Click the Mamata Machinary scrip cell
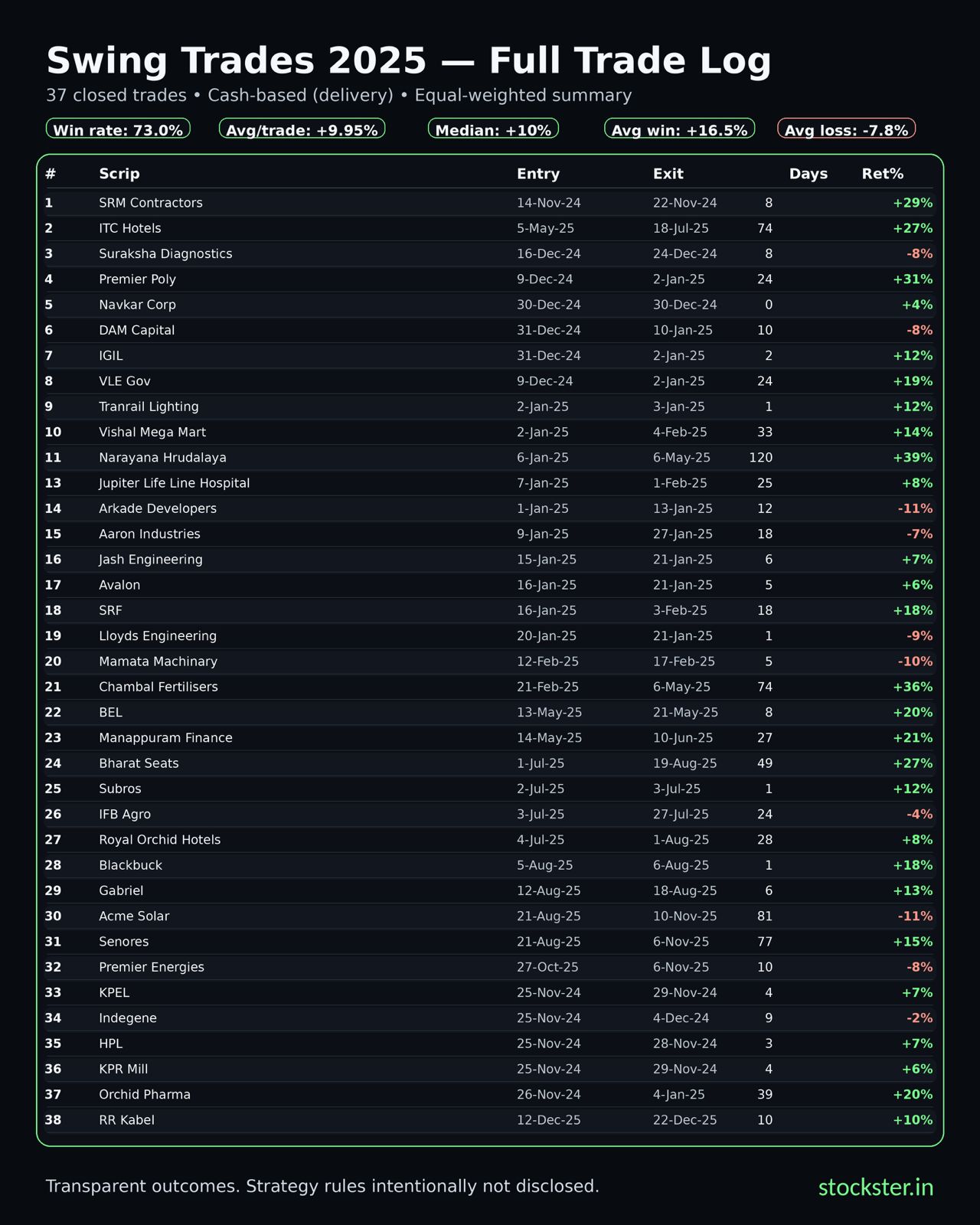This screenshot has height=1225, width=980. point(158,661)
